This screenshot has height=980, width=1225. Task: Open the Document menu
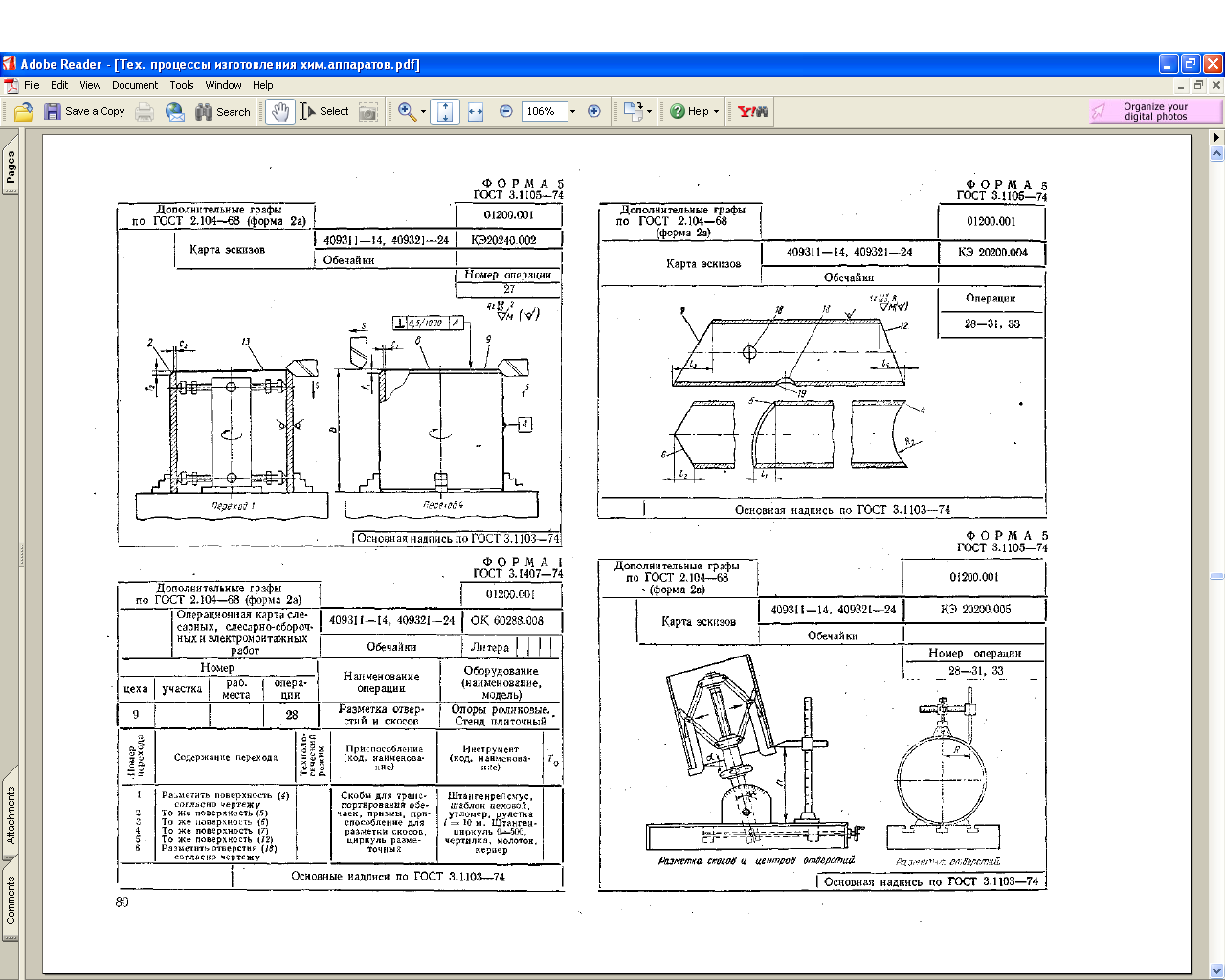(135, 85)
